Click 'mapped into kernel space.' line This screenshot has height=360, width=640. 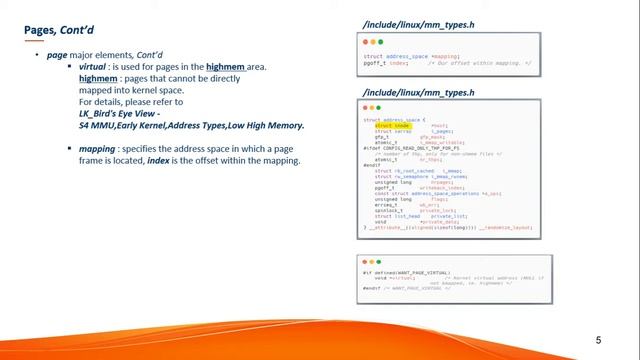click(x=131, y=90)
